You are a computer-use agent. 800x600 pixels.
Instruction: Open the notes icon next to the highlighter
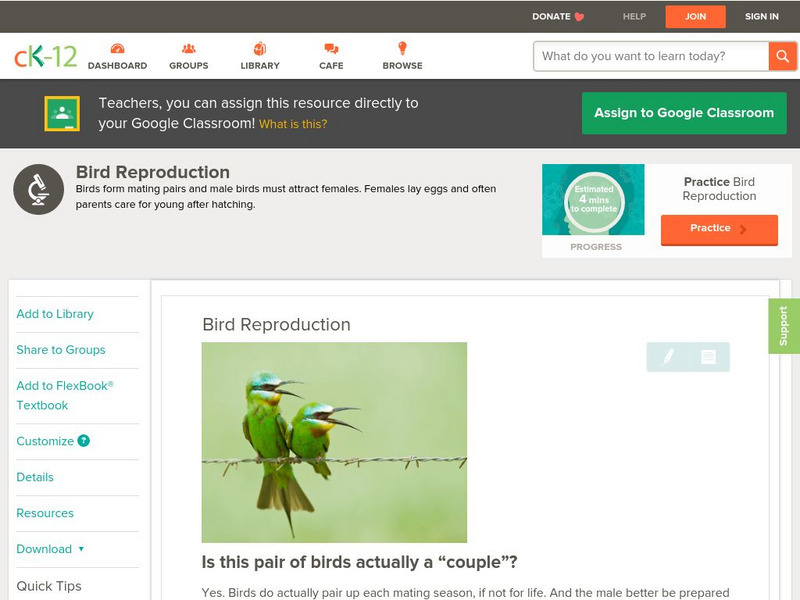pos(706,357)
